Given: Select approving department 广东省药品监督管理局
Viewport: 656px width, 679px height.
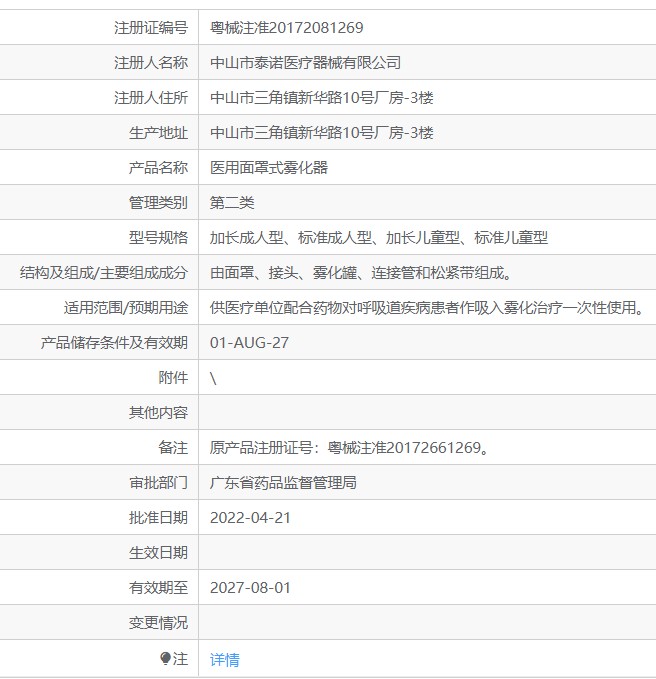Looking at the screenshot, I should pos(283,483).
